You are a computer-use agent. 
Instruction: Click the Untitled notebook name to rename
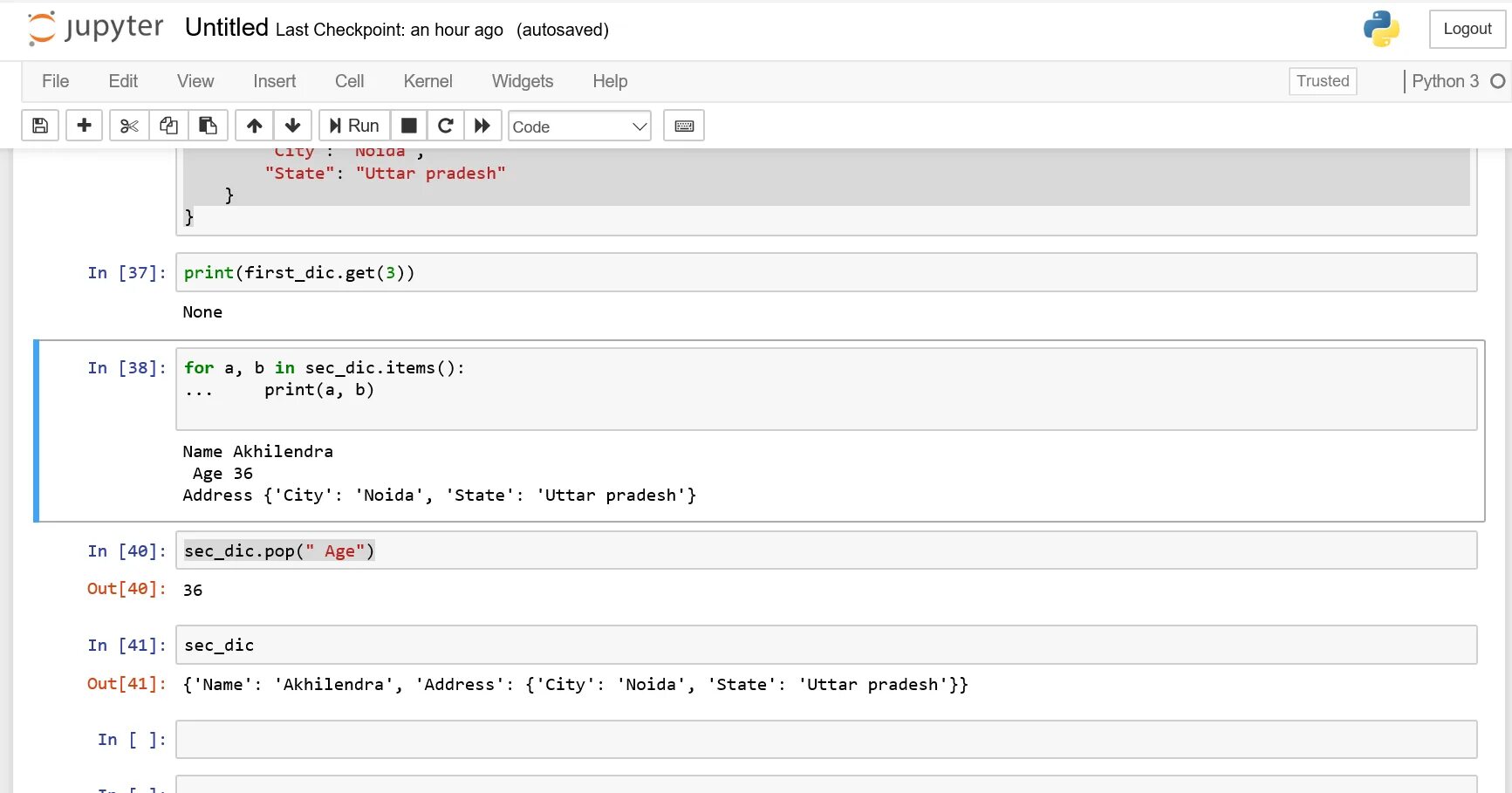(226, 28)
